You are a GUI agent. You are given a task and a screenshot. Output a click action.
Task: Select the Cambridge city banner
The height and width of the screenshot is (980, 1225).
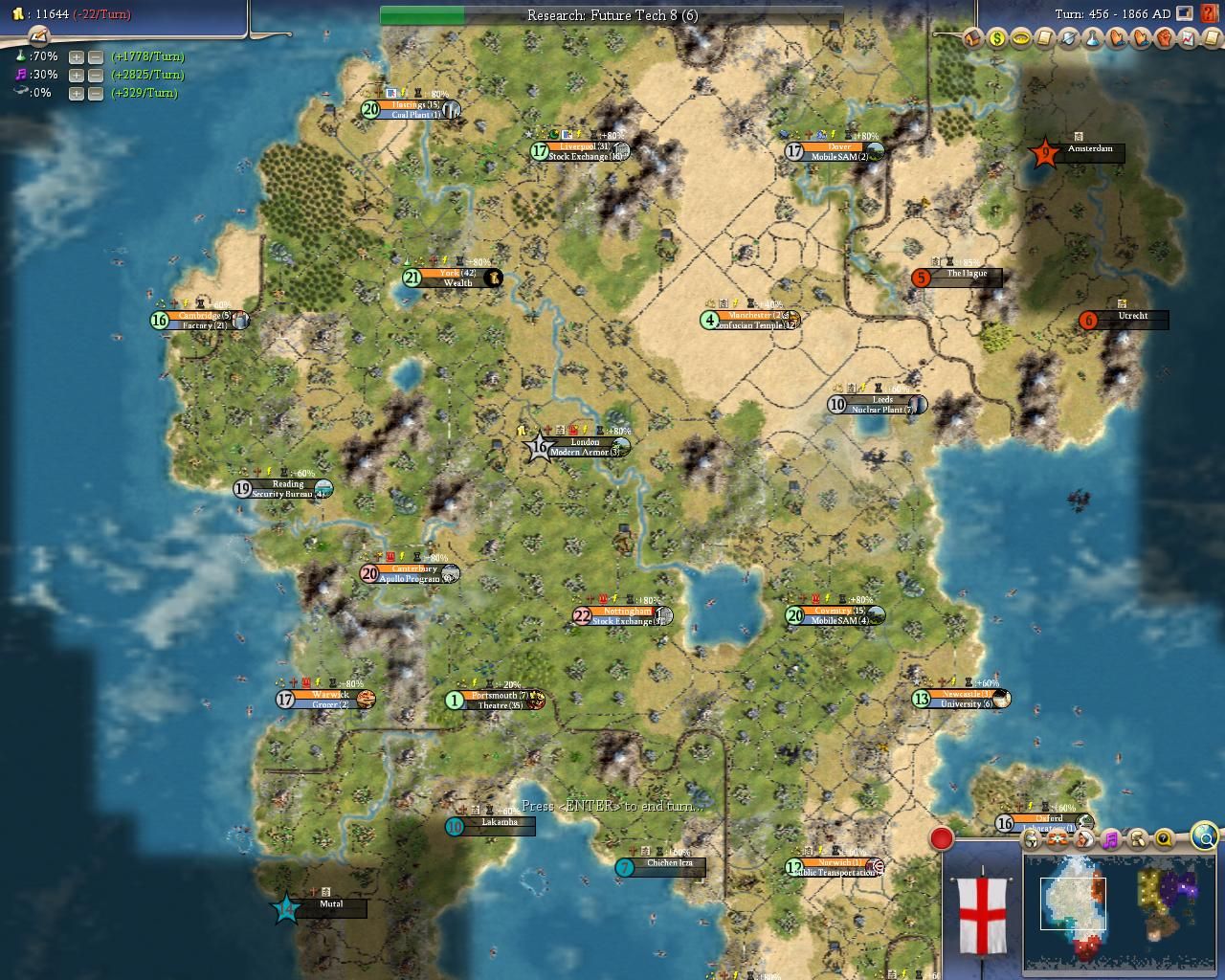(x=200, y=320)
